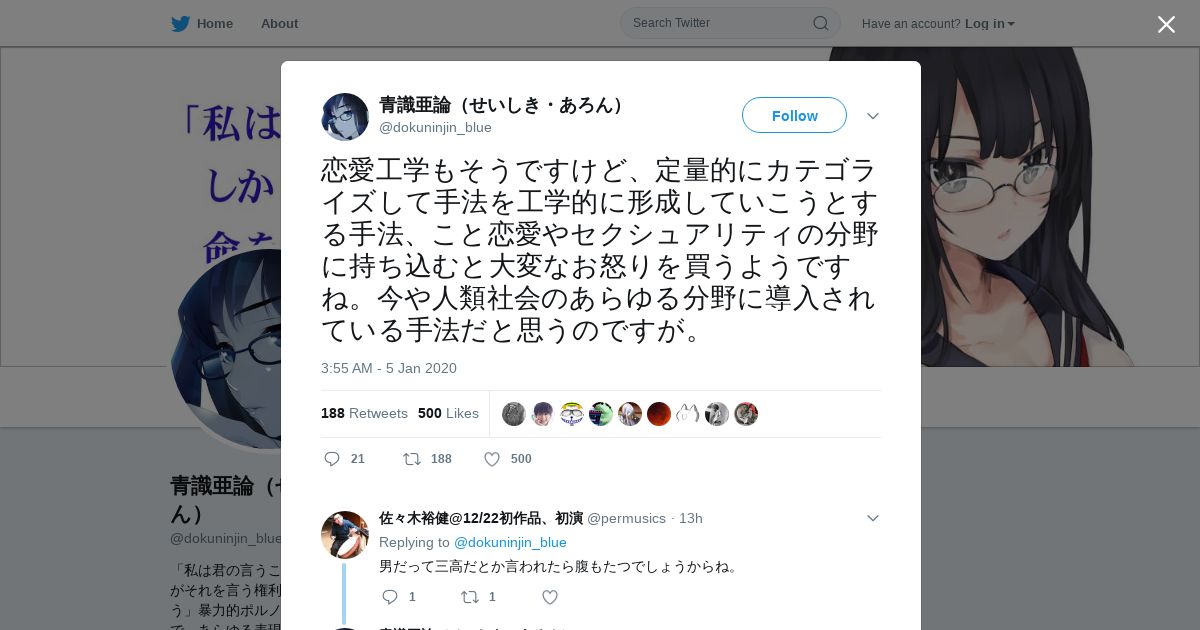Expand options chevron on 佐々木裕健's reply
Image resolution: width=1200 pixels, height=630 pixels.
coord(873,518)
